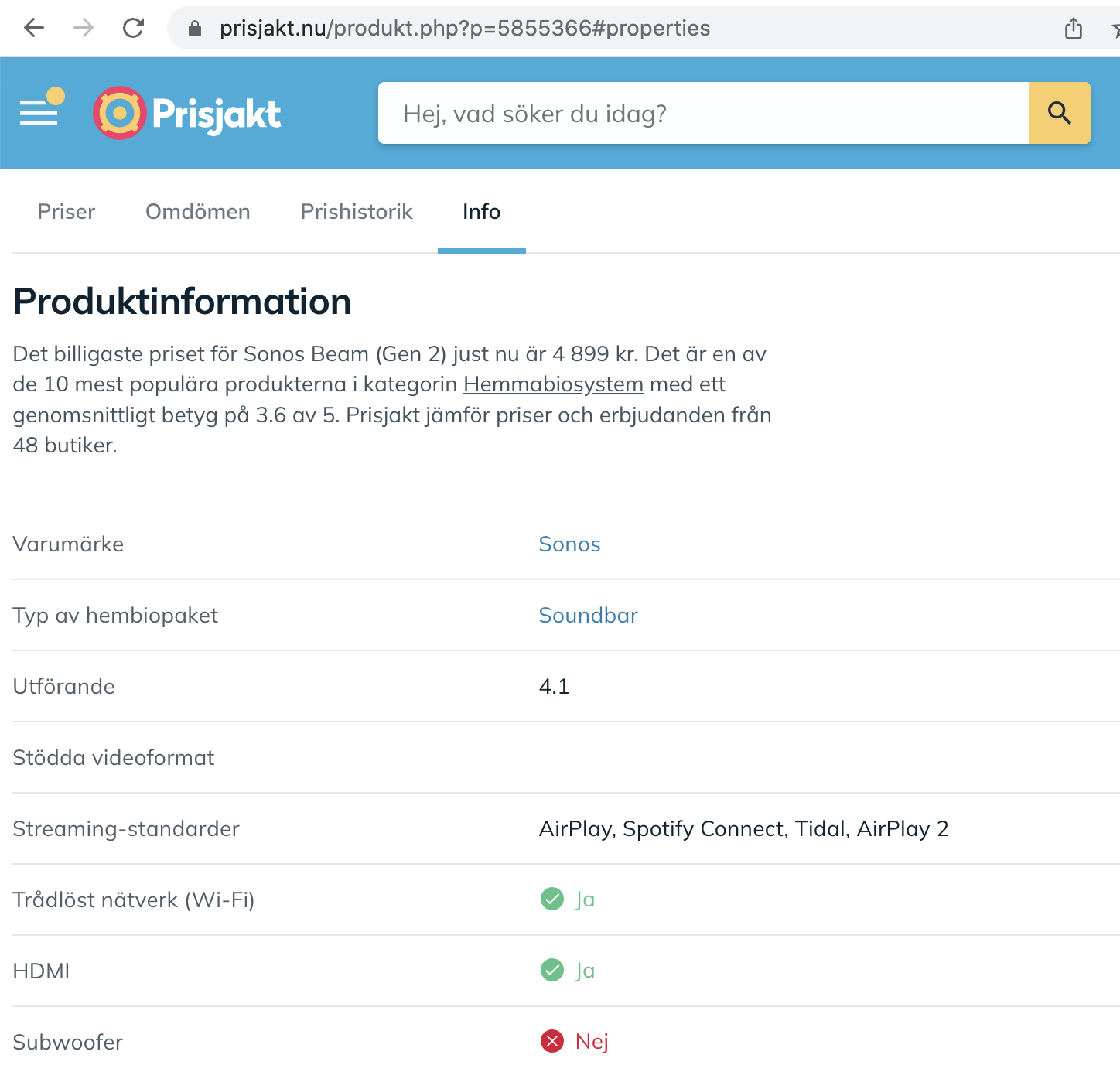Click the 'AirPlay, Spotify Connect, Tidal, AirPlay 2' value
This screenshot has height=1089, width=1120.
pyautogui.click(x=744, y=829)
